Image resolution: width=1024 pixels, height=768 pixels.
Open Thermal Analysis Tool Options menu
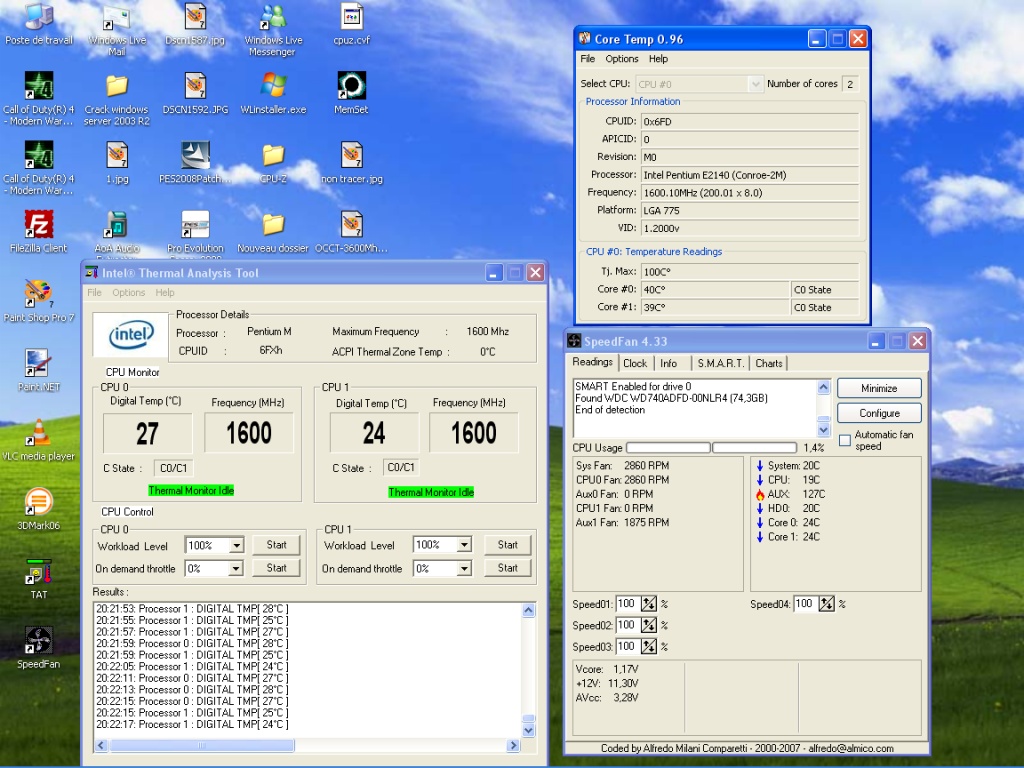click(x=129, y=293)
